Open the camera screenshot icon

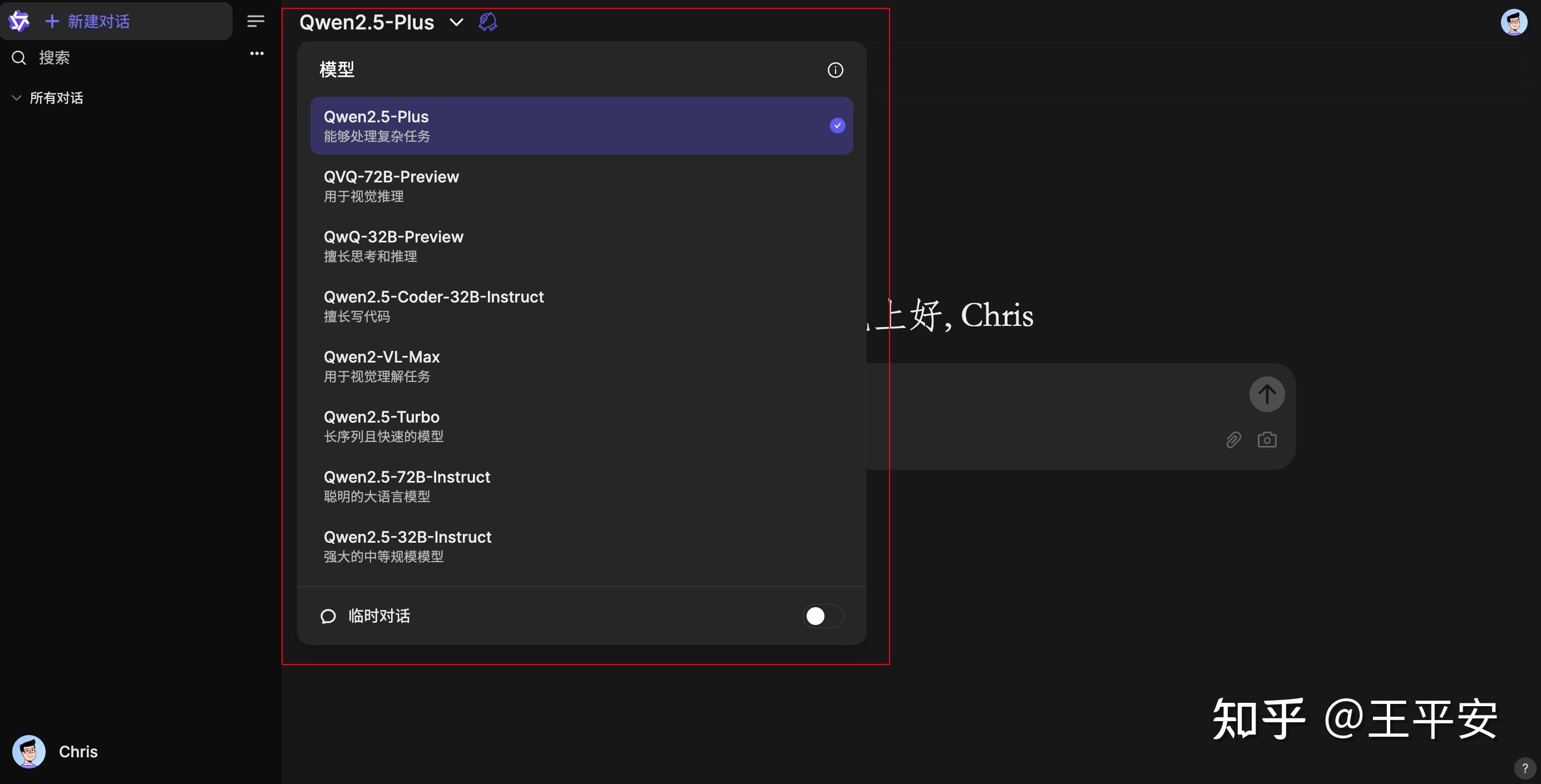tap(1267, 440)
